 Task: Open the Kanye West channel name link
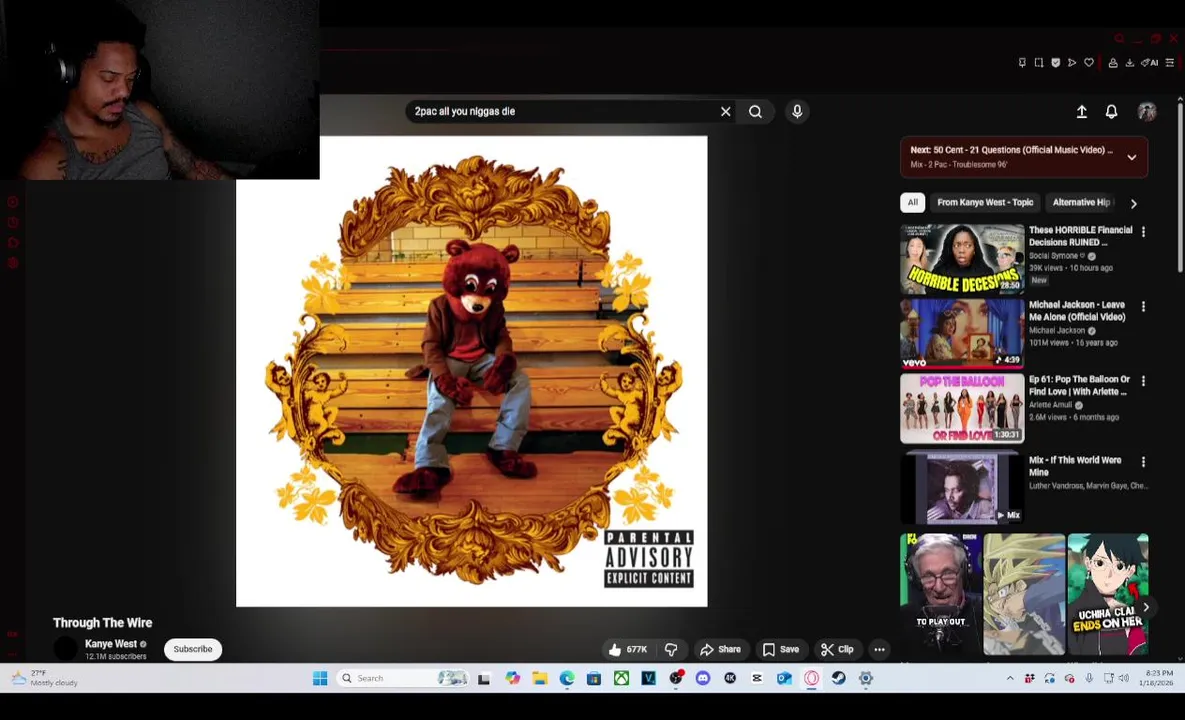pyautogui.click(x=110, y=644)
